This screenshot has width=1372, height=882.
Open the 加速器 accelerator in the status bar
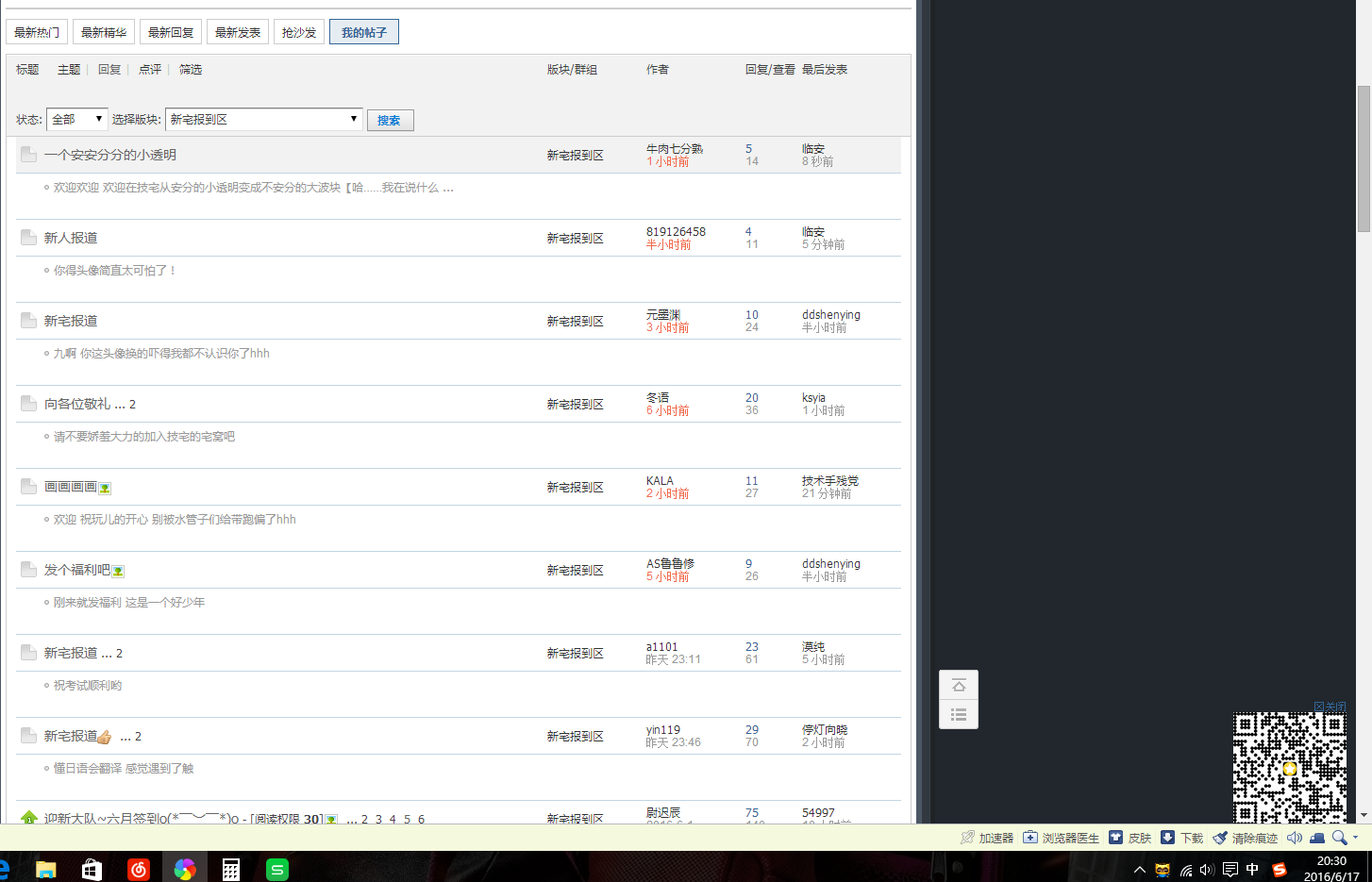[x=987, y=838]
